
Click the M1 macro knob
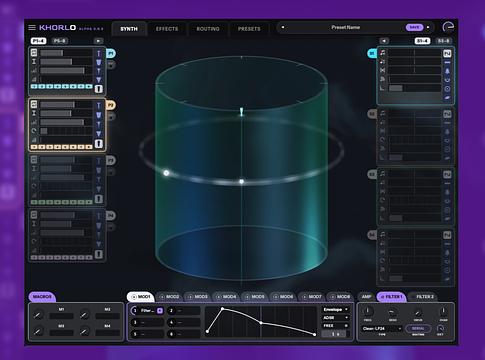point(38,314)
